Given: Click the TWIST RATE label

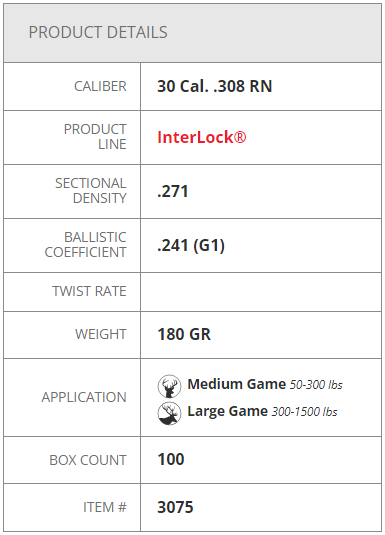Looking at the screenshot, I should [x=89, y=291].
